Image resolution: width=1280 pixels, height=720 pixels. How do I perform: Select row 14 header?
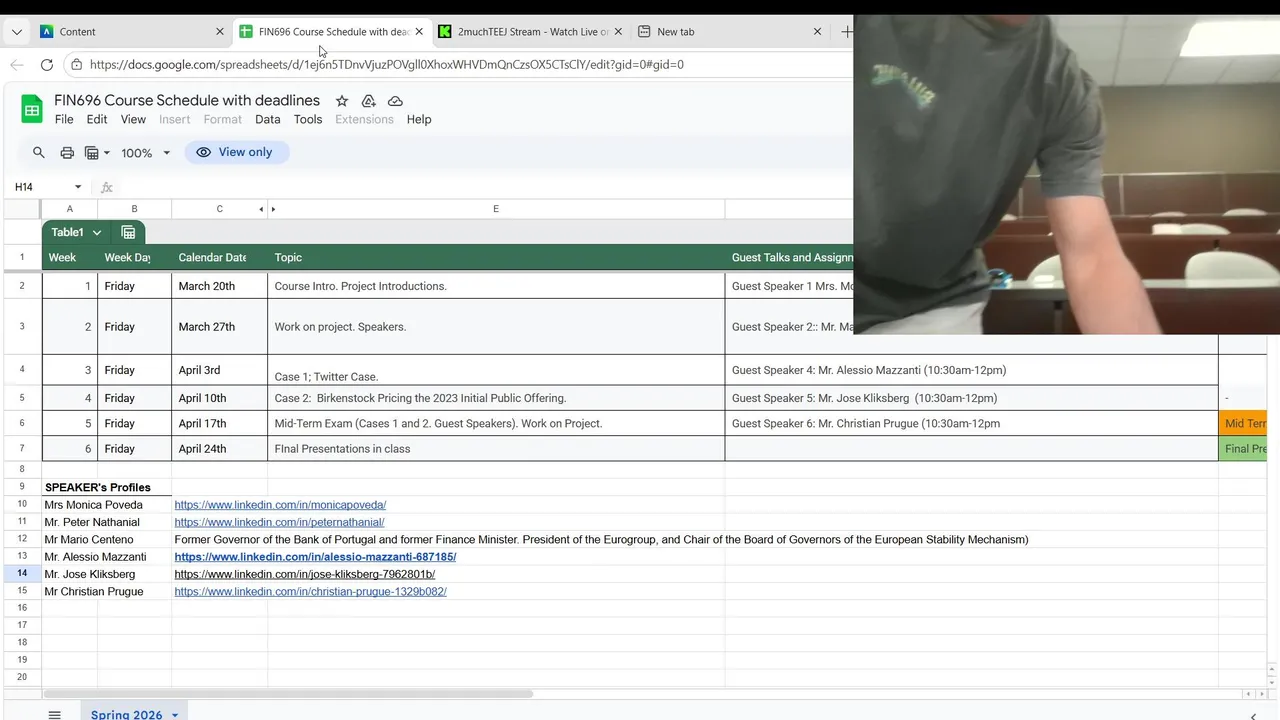click(22, 574)
